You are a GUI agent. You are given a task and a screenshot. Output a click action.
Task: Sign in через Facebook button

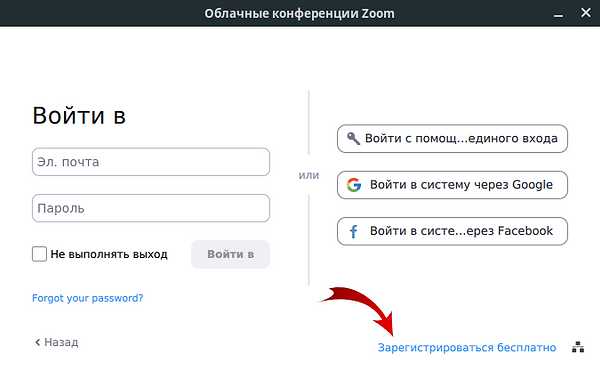(452, 231)
